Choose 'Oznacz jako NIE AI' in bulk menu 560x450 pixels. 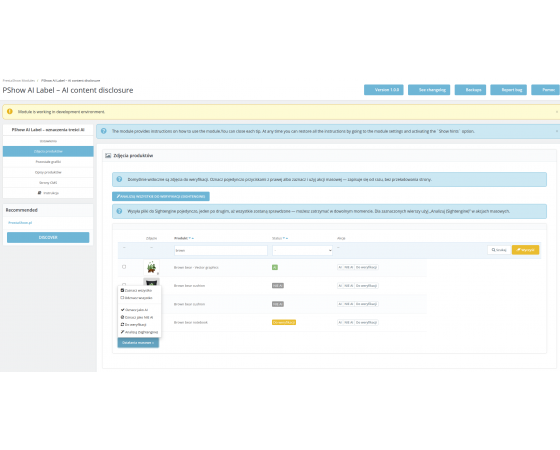tap(139, 317)
